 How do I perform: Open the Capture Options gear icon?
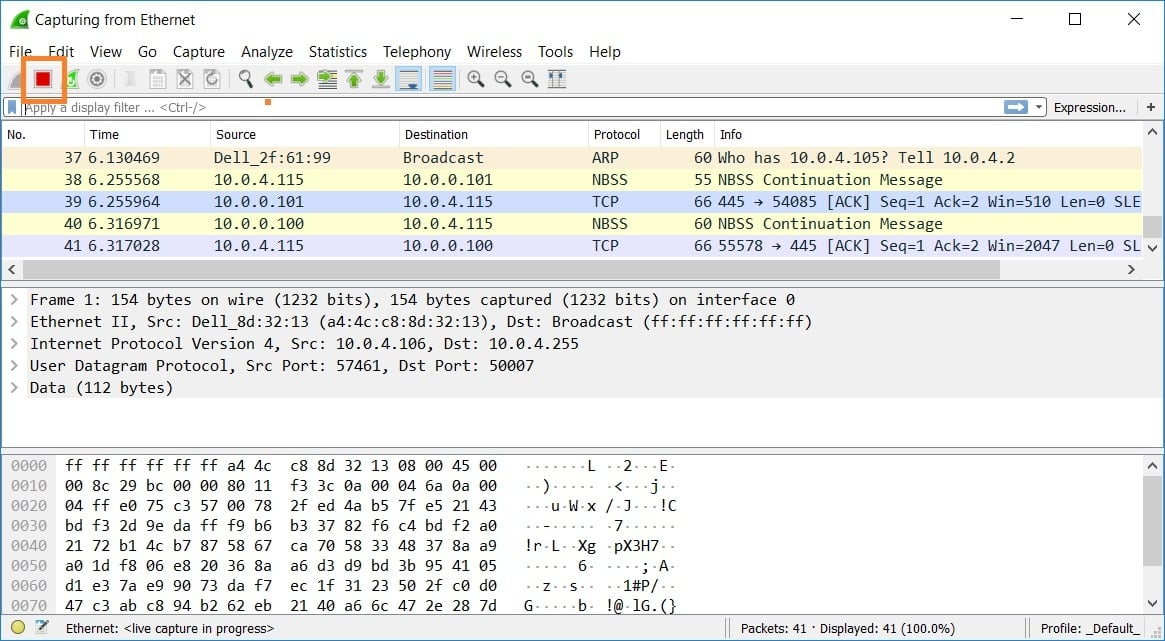96,78
